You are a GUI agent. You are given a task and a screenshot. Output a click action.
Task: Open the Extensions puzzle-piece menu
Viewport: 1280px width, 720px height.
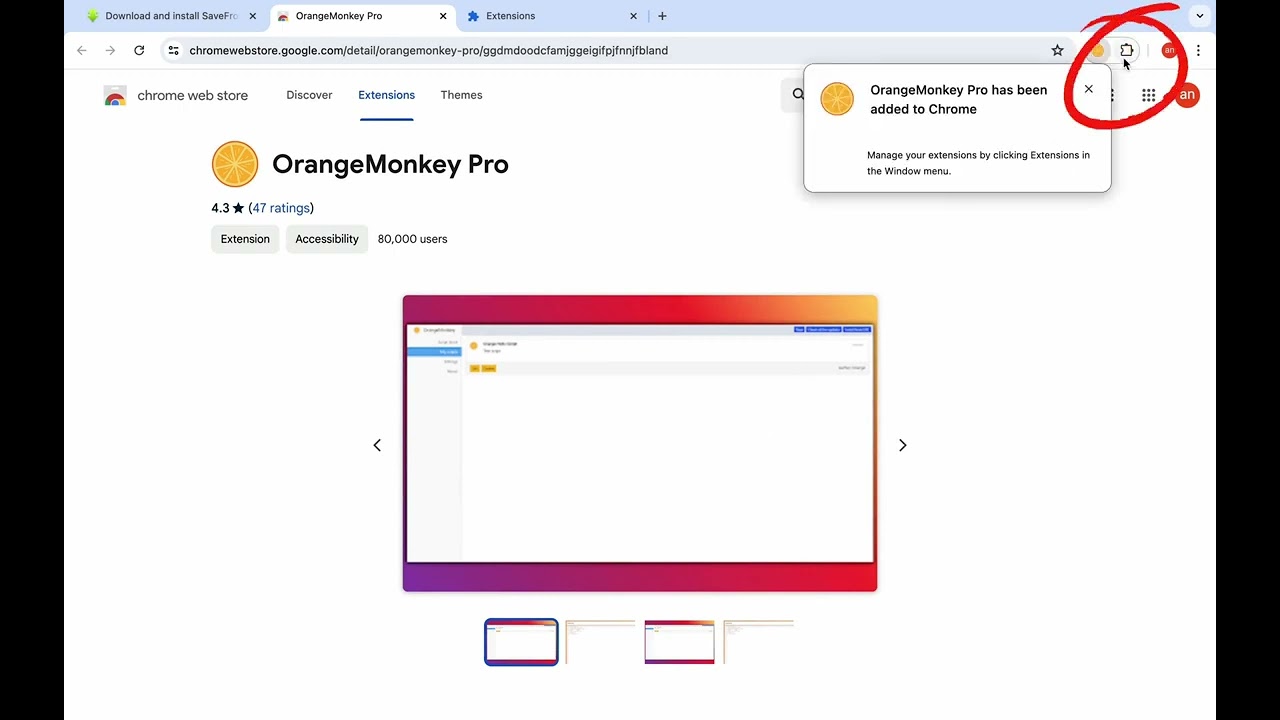click(x=1127, y=50)
